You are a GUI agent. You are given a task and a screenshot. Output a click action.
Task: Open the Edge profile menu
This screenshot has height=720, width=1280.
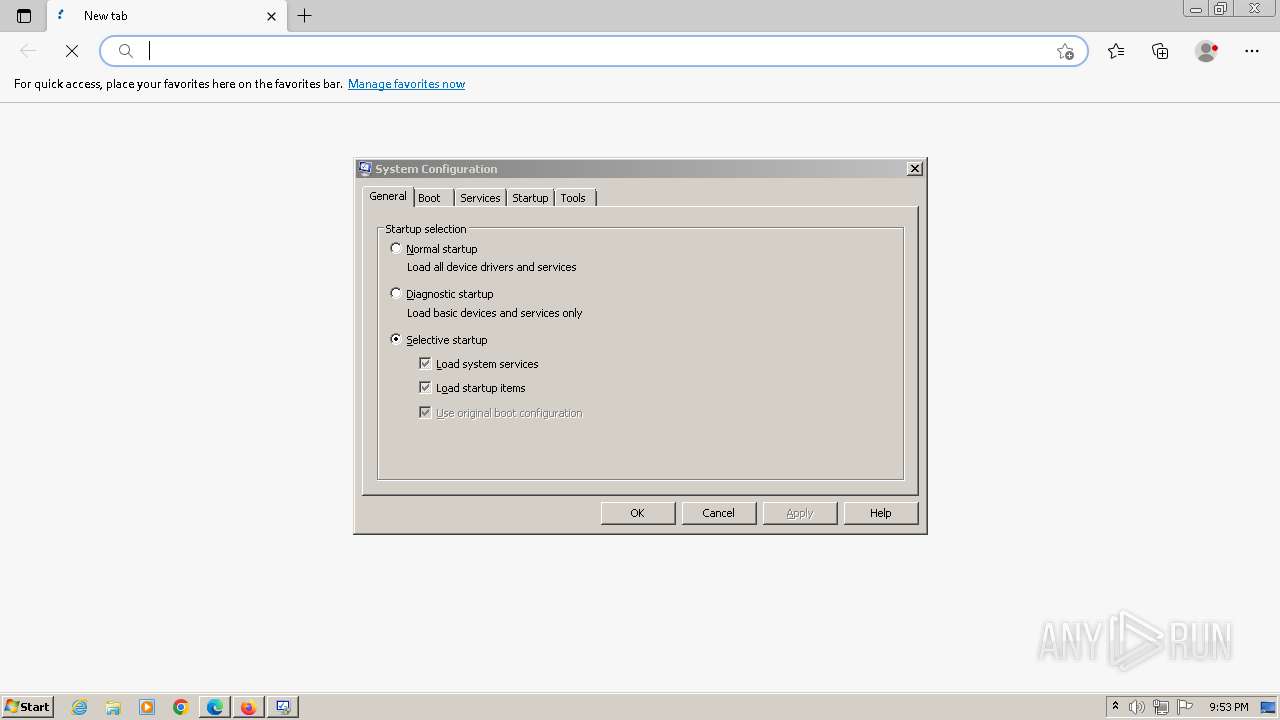[1207, 51]
